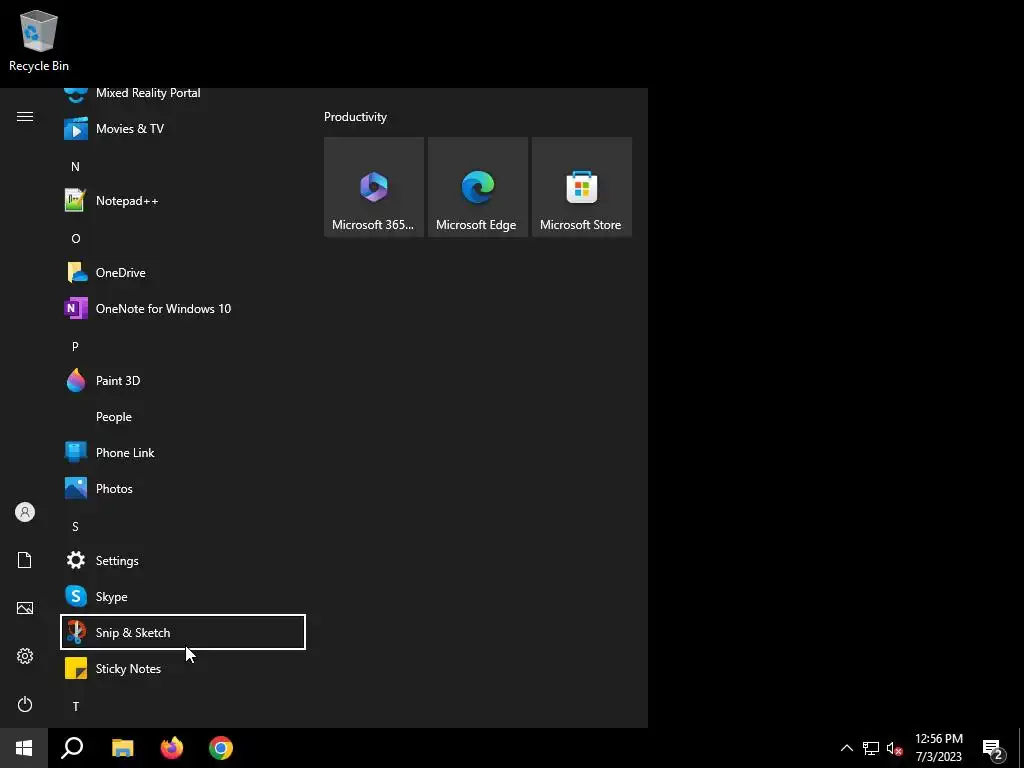
Task: Open the network status tray icon
Action: (871, 748)
